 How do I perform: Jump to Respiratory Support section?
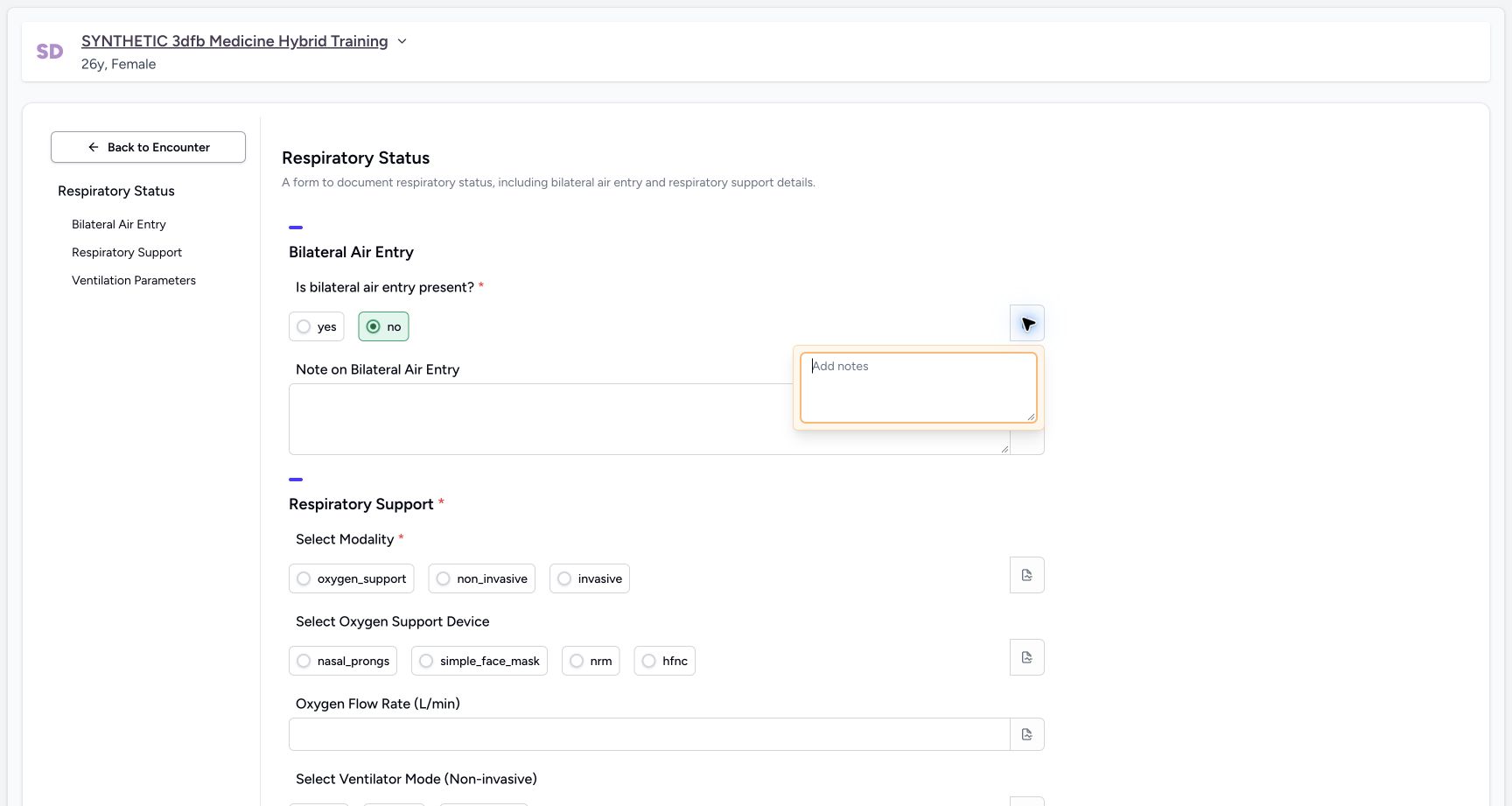(x=127, y=252)
